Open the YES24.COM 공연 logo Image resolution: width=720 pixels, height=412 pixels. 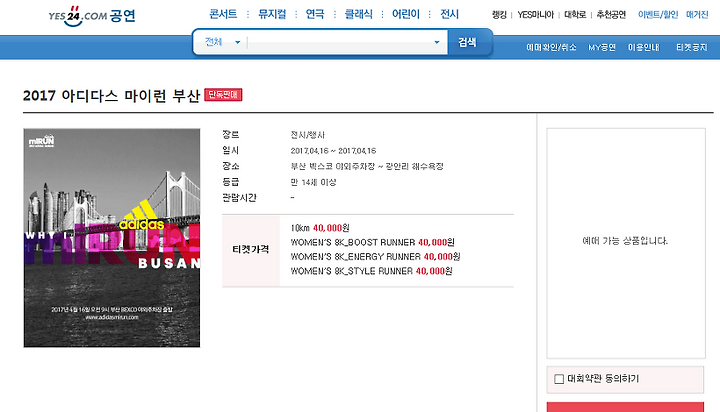[92, 16]
